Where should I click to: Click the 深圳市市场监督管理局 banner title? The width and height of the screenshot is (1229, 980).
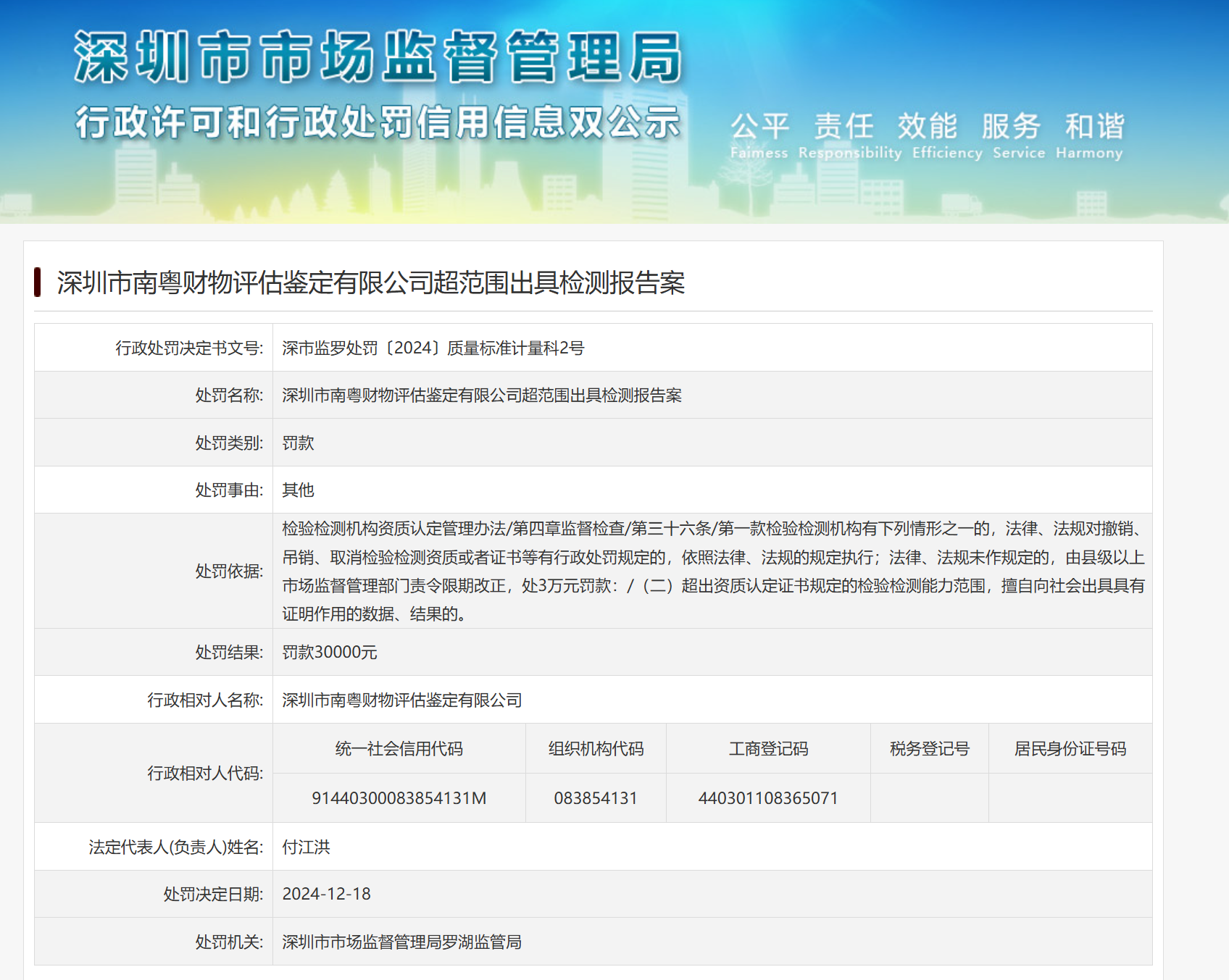point(378,56)
